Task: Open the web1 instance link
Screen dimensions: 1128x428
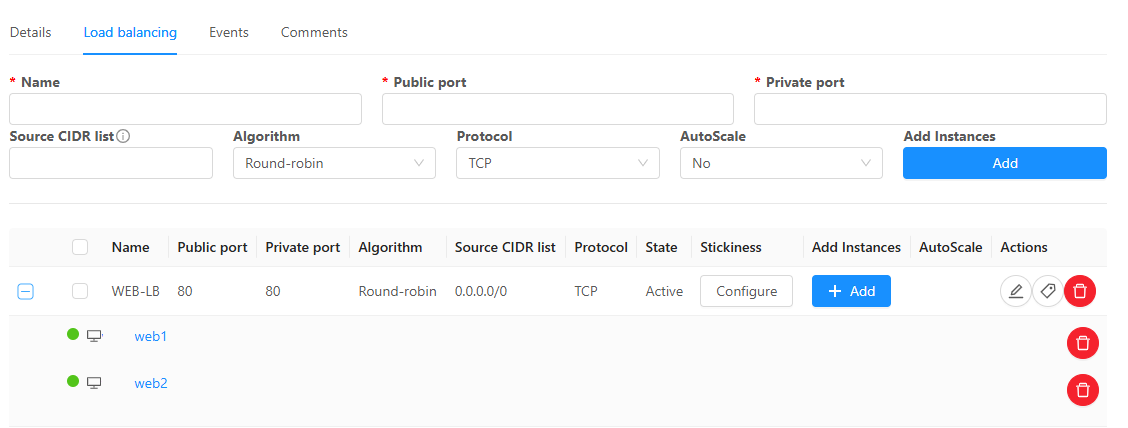Action: 151,336
